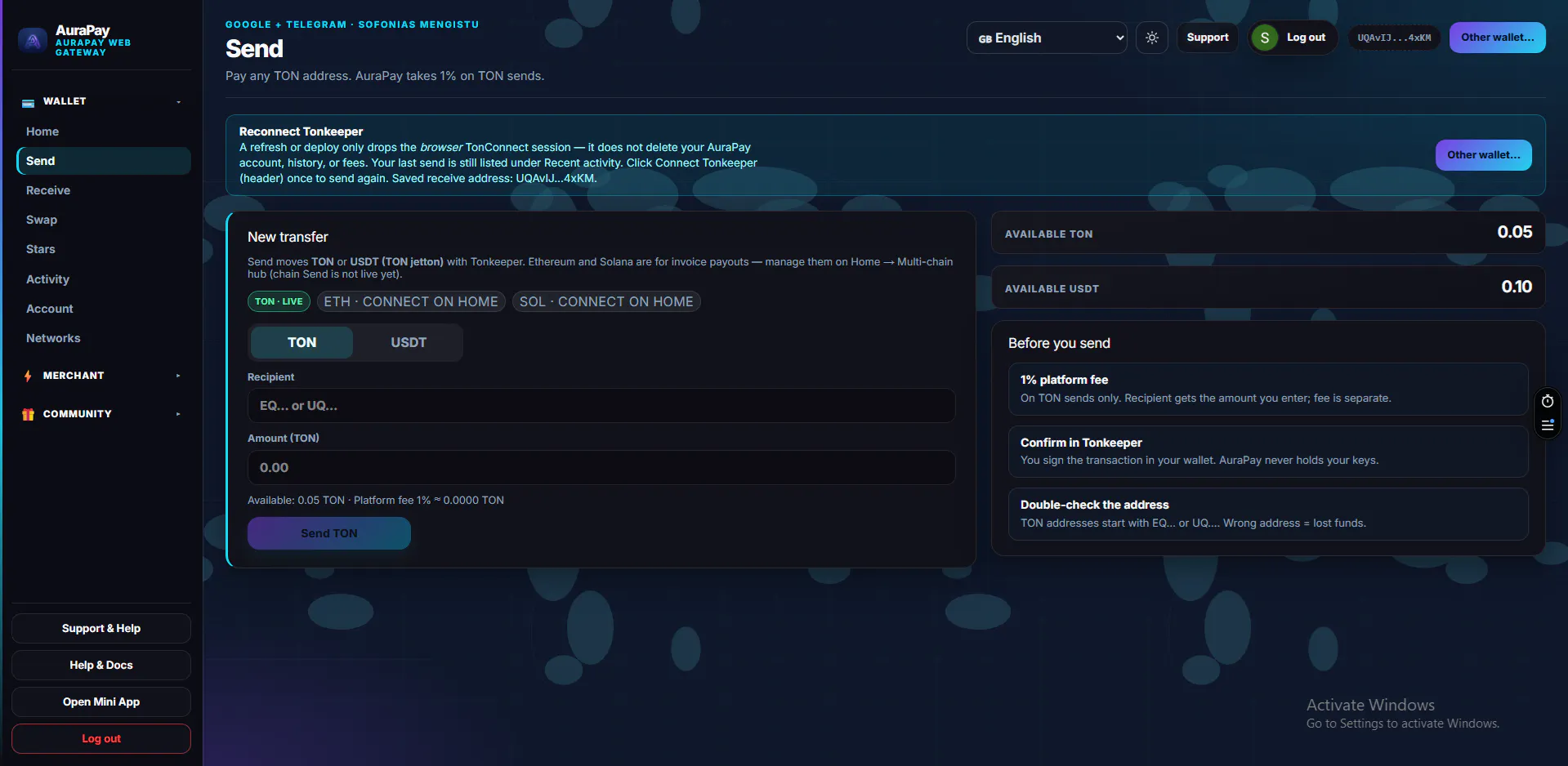Launch Open Mini App

click(101, 701)
